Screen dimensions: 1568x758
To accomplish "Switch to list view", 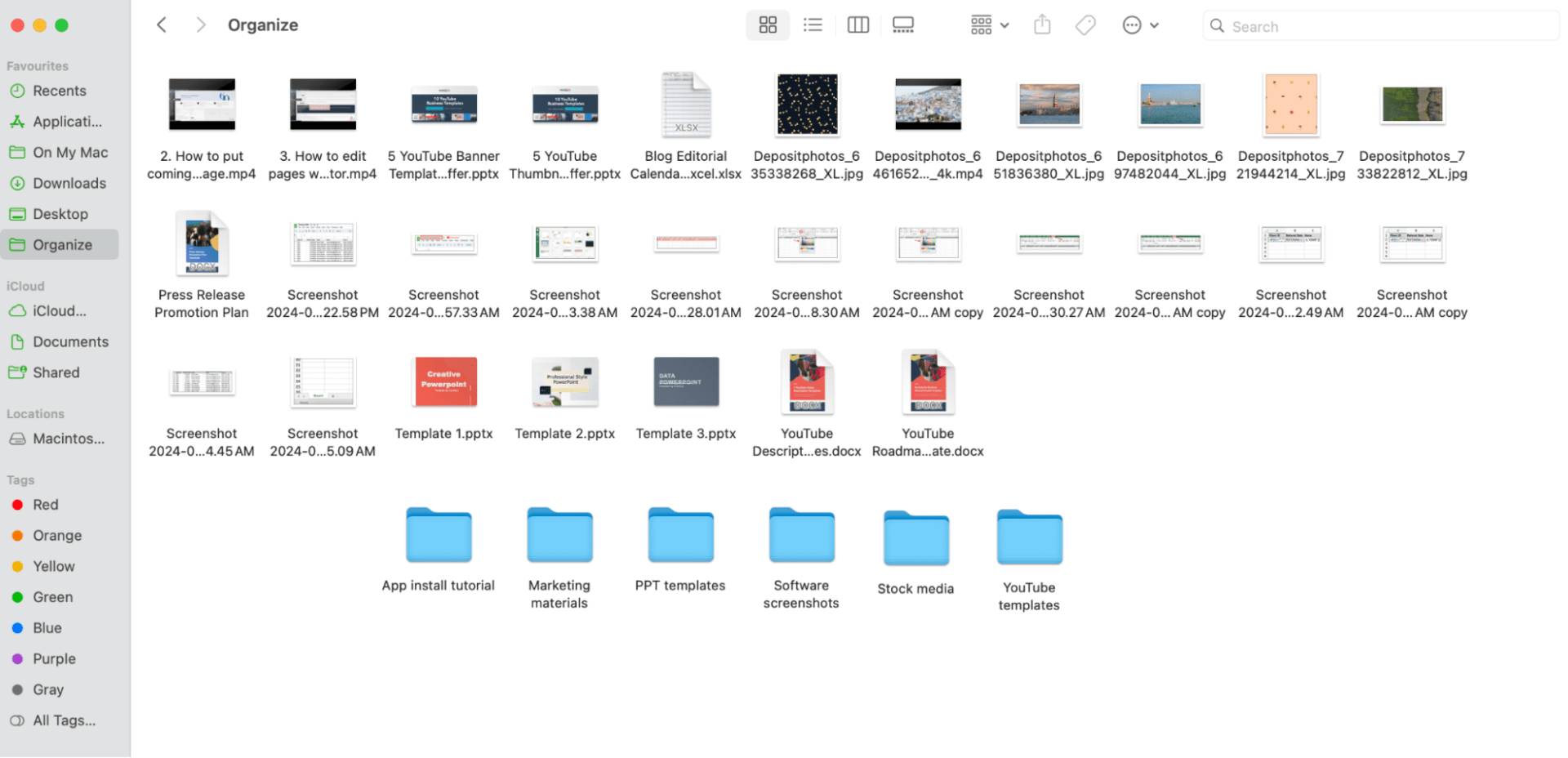I will (x=813, y=25).
